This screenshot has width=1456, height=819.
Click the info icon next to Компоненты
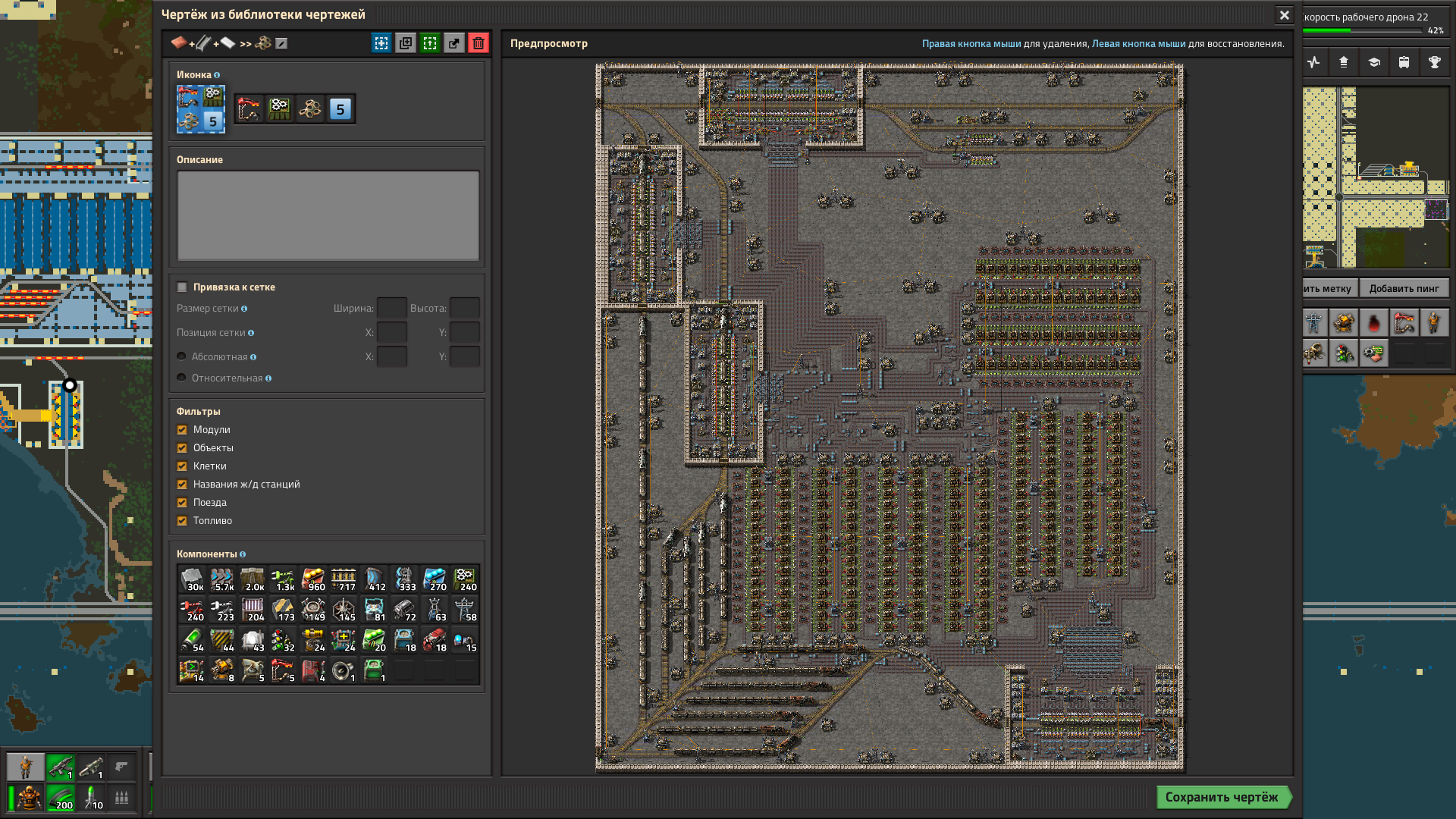pyautogui.click(x=243, y=554)
